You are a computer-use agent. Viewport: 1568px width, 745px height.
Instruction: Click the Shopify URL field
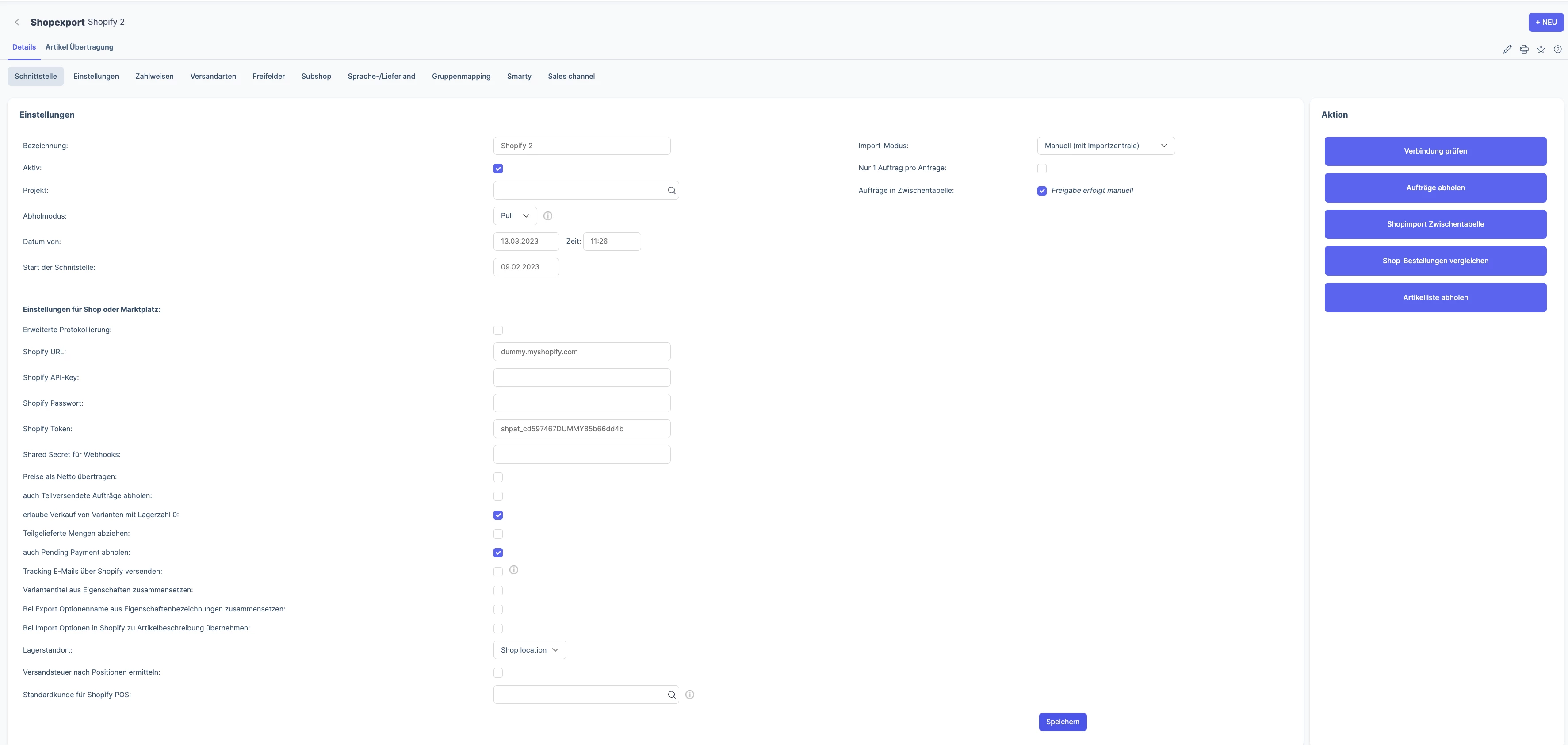[581, 352]
